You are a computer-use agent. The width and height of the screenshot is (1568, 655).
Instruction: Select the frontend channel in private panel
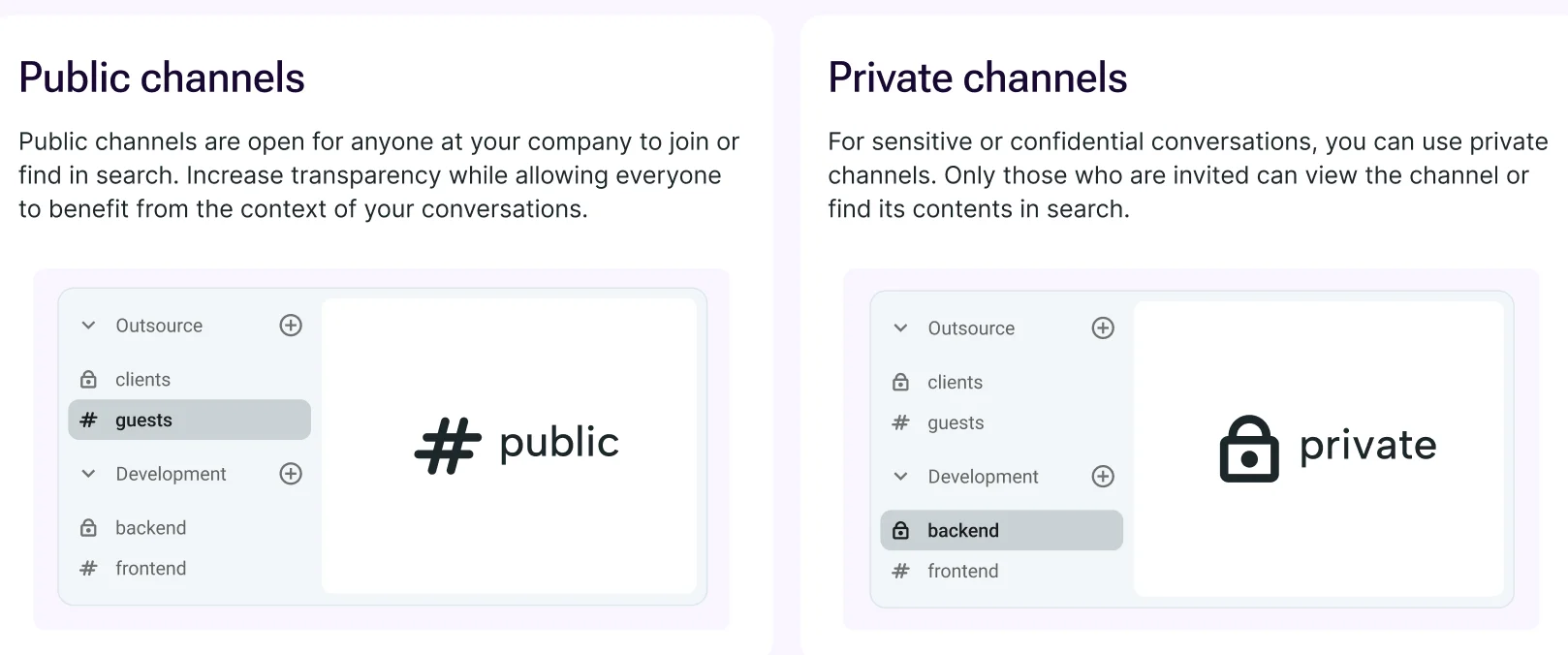click(963, 571)
